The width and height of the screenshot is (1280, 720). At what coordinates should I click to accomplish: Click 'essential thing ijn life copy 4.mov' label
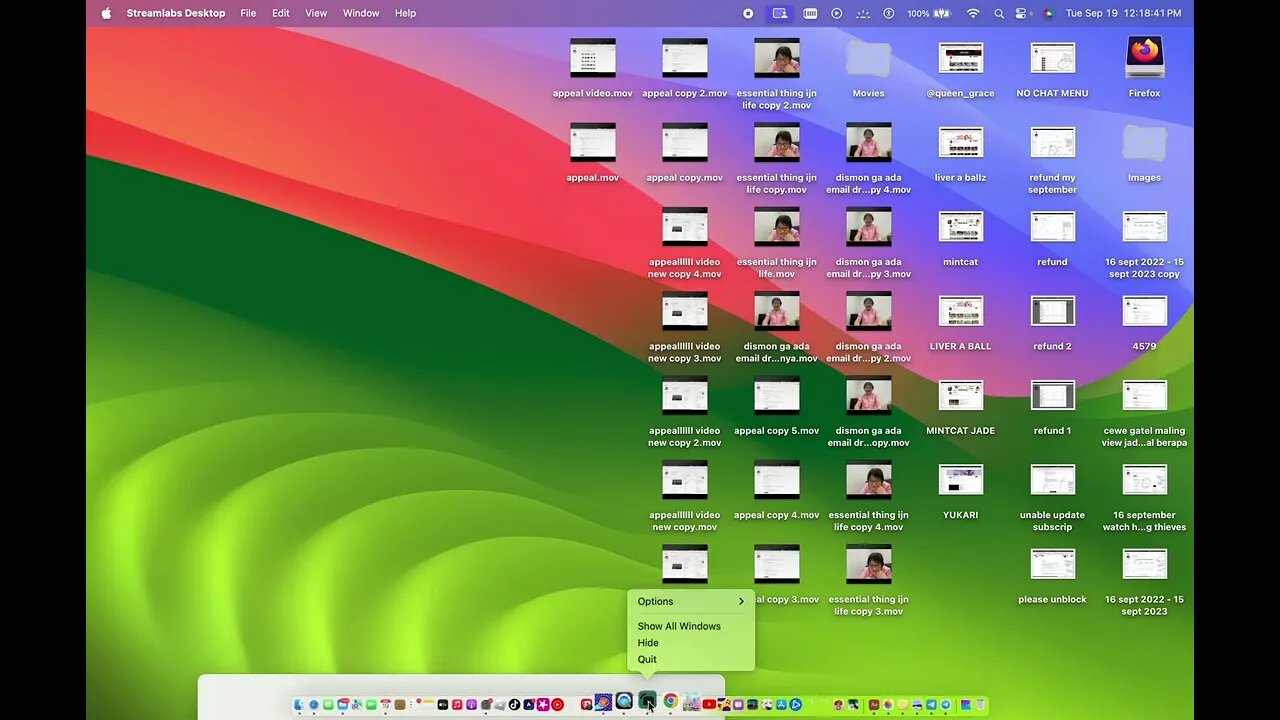pos(869,521)
